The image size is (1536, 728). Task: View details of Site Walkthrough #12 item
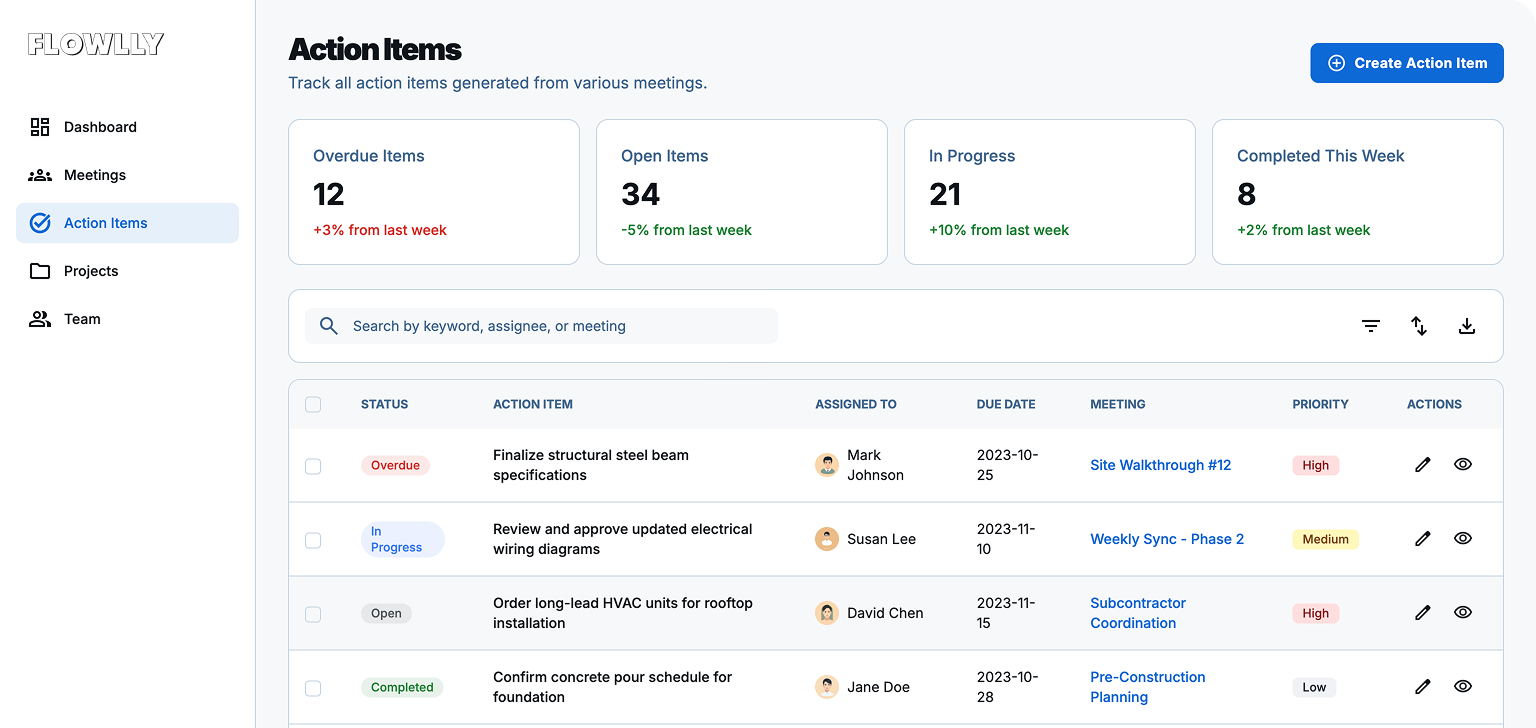tap(1462, 465)
